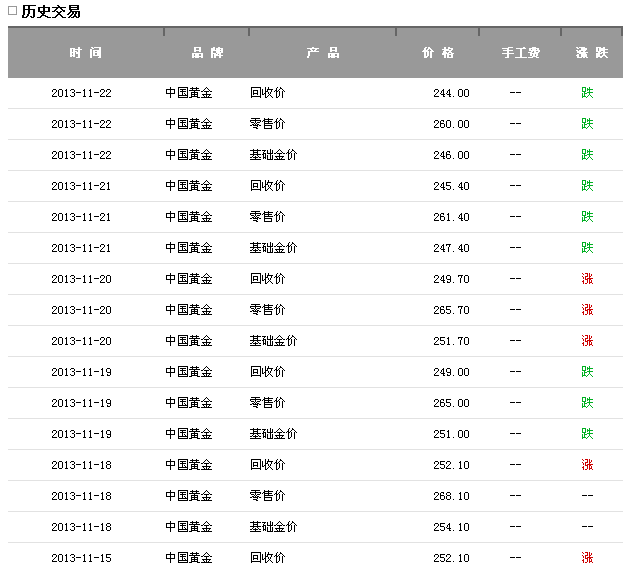Click the square icon beside 历史交易
Viewport: 631px width, 573px height.
point(12,12)
